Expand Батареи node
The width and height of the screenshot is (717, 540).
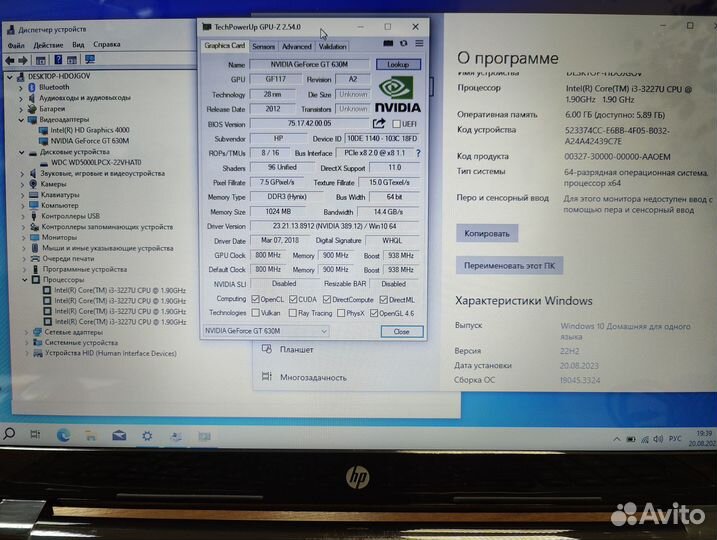[x=21, y=109]
